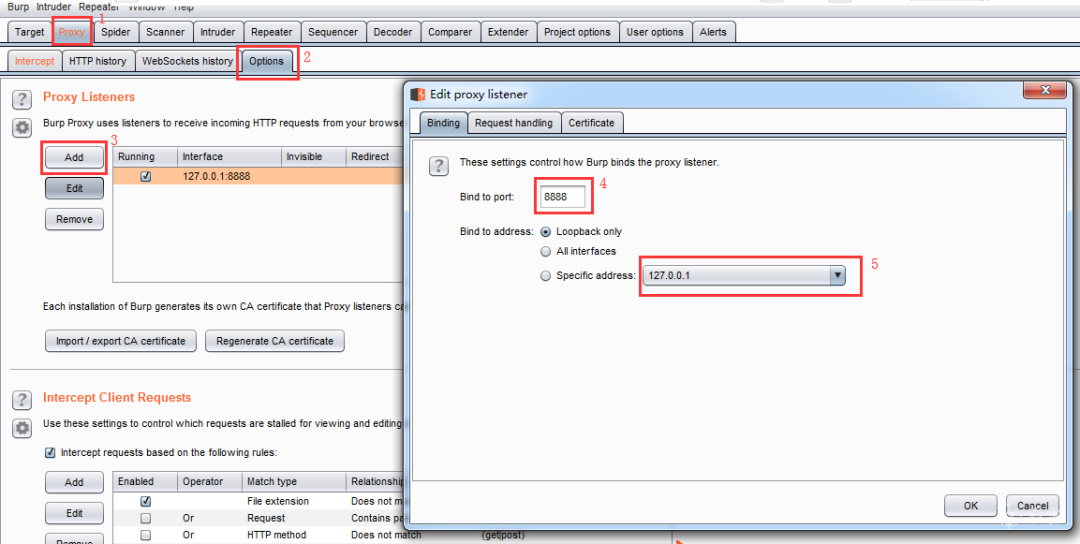The height and width of the screenshot is (544, 1080).
Task: Disable intercept requests based on rules checkbox
Action: pos(50,453)
